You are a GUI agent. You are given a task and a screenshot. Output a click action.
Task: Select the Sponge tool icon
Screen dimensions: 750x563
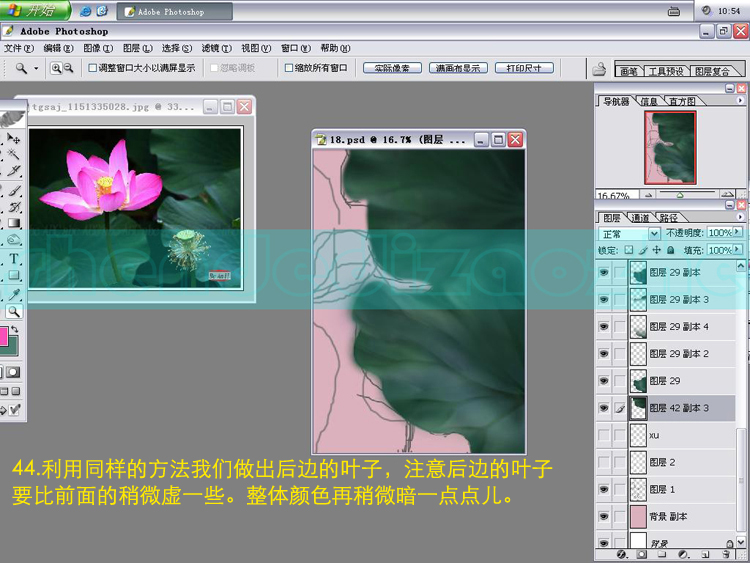[13, 240]
